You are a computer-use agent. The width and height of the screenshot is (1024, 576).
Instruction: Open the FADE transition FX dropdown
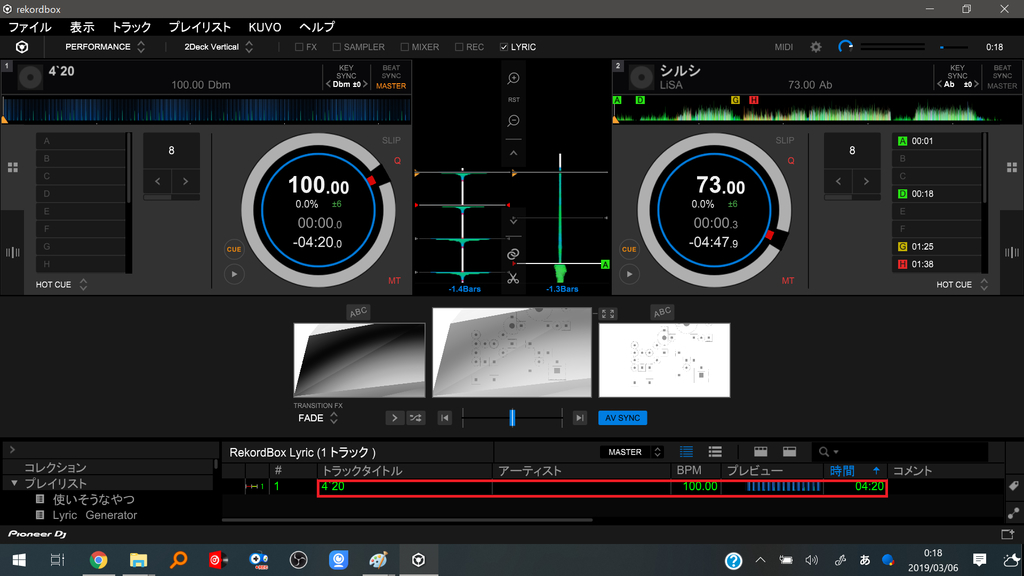(318, 418)
